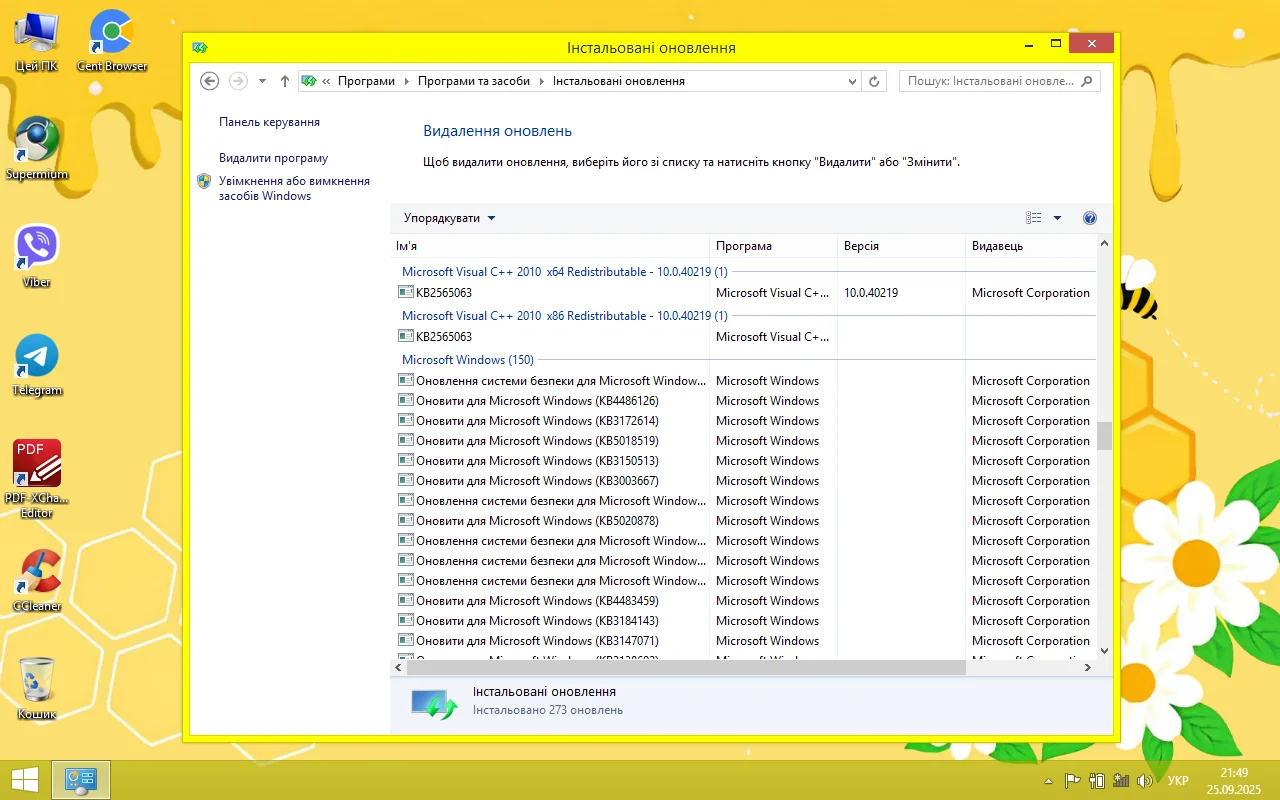Refresh the Installed Updates list
1280x800 pixels.
874,81
